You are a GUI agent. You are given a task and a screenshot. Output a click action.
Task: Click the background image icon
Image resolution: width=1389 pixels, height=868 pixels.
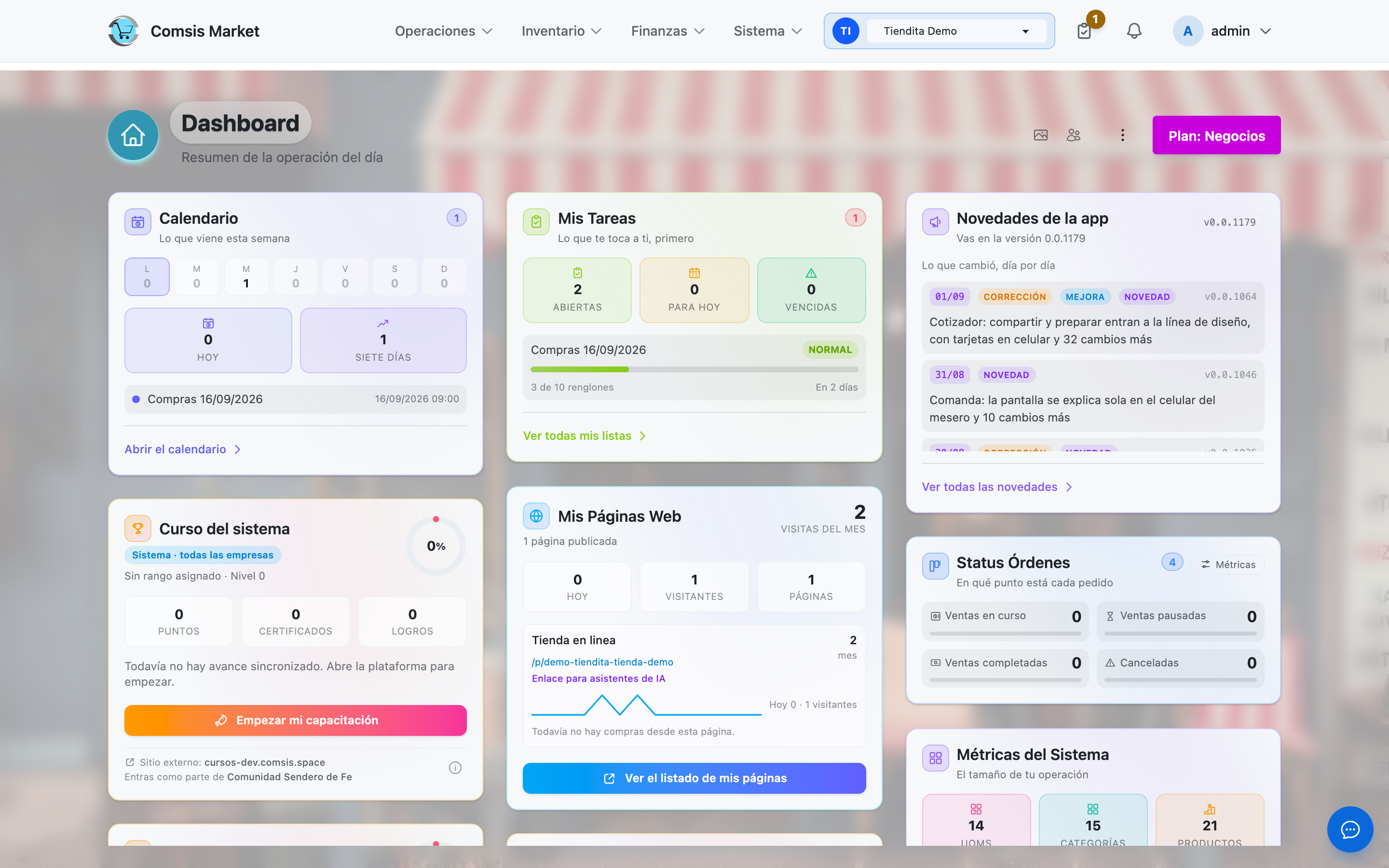click(1041, 135)
